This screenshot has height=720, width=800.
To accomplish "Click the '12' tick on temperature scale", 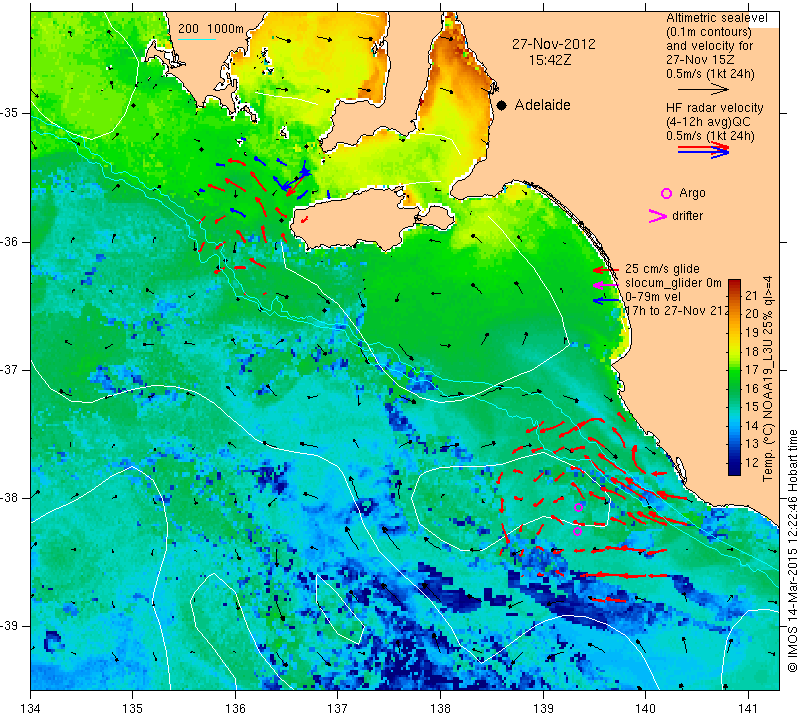I will pos(752,463).
